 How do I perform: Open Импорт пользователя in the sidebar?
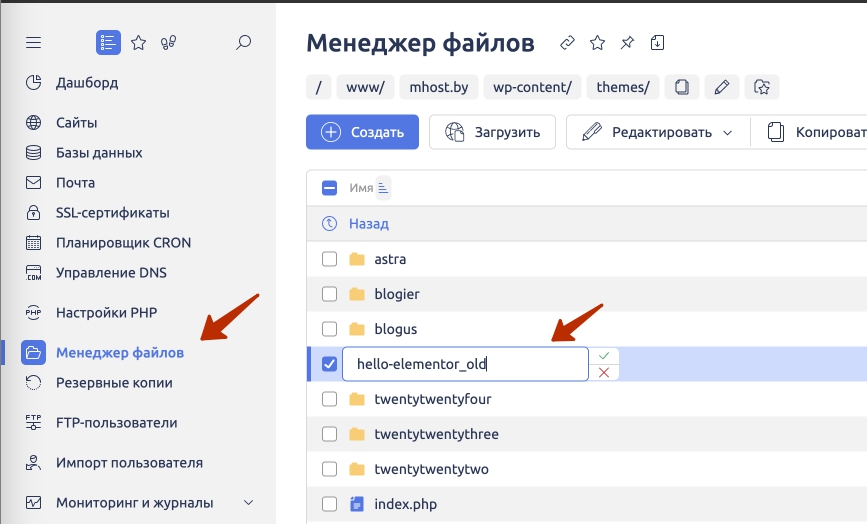pos(129,463)
